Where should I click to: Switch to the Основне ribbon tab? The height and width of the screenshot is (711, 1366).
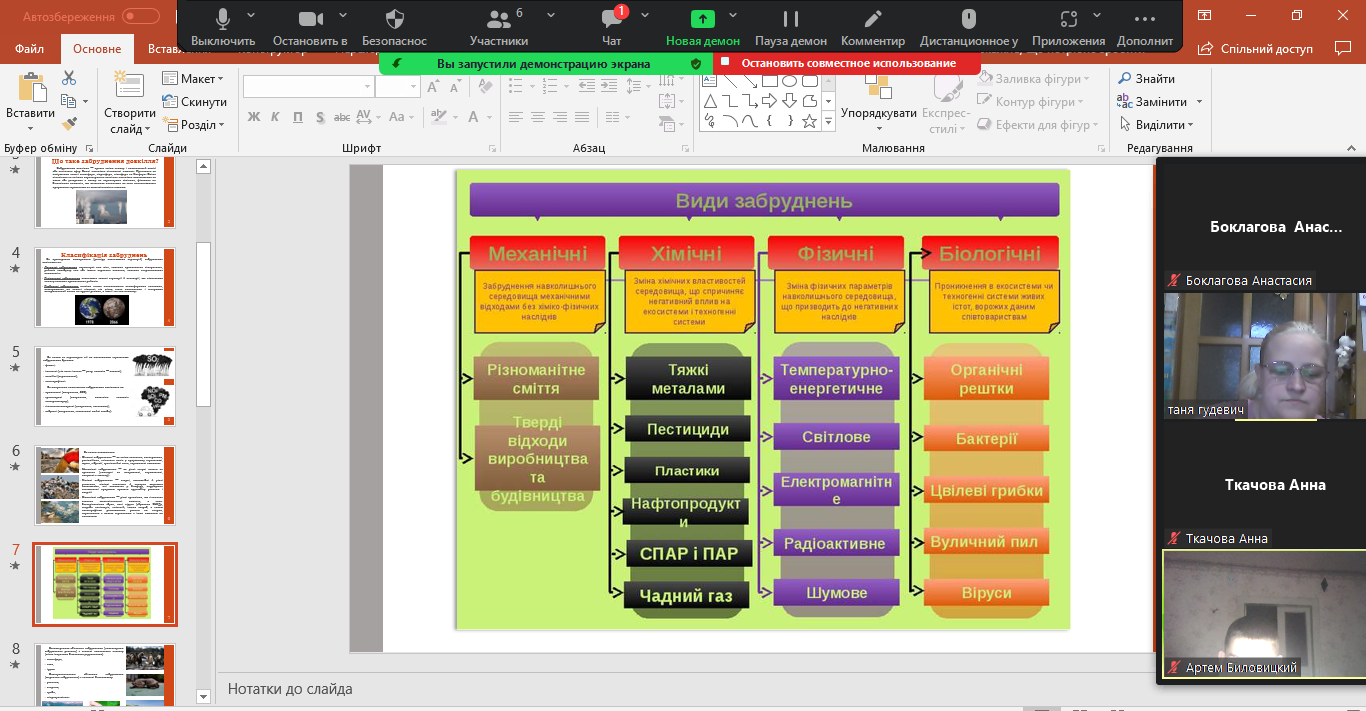(x=97, y=49)
